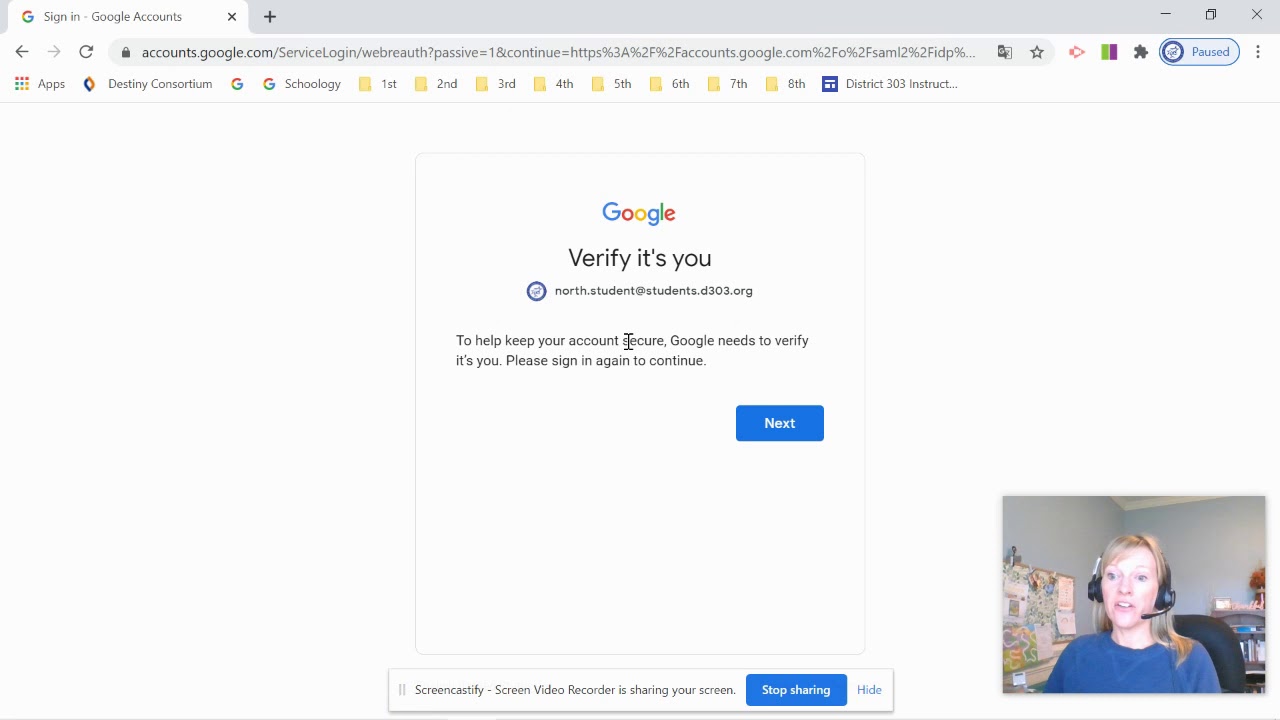Click the account avatar beside the email

tap(537, 291)
